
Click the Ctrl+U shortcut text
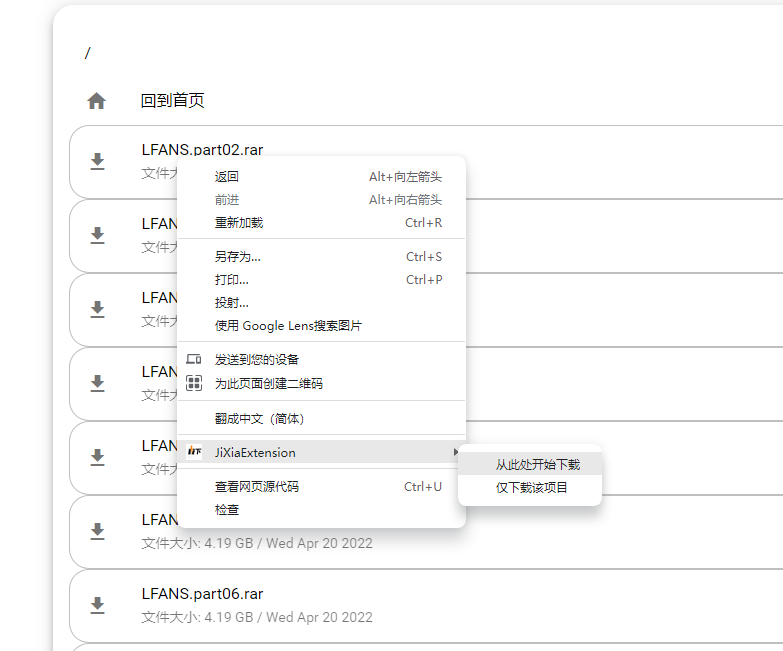point(423,487)
